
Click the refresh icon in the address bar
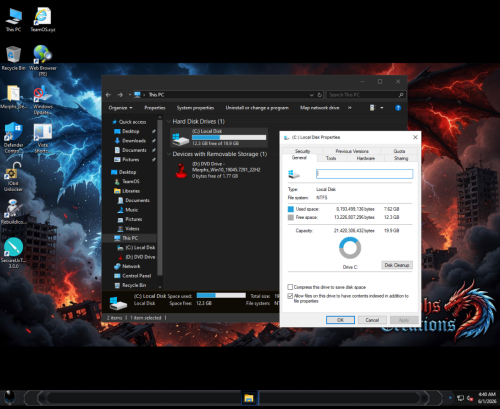click(x=319, y=95)
